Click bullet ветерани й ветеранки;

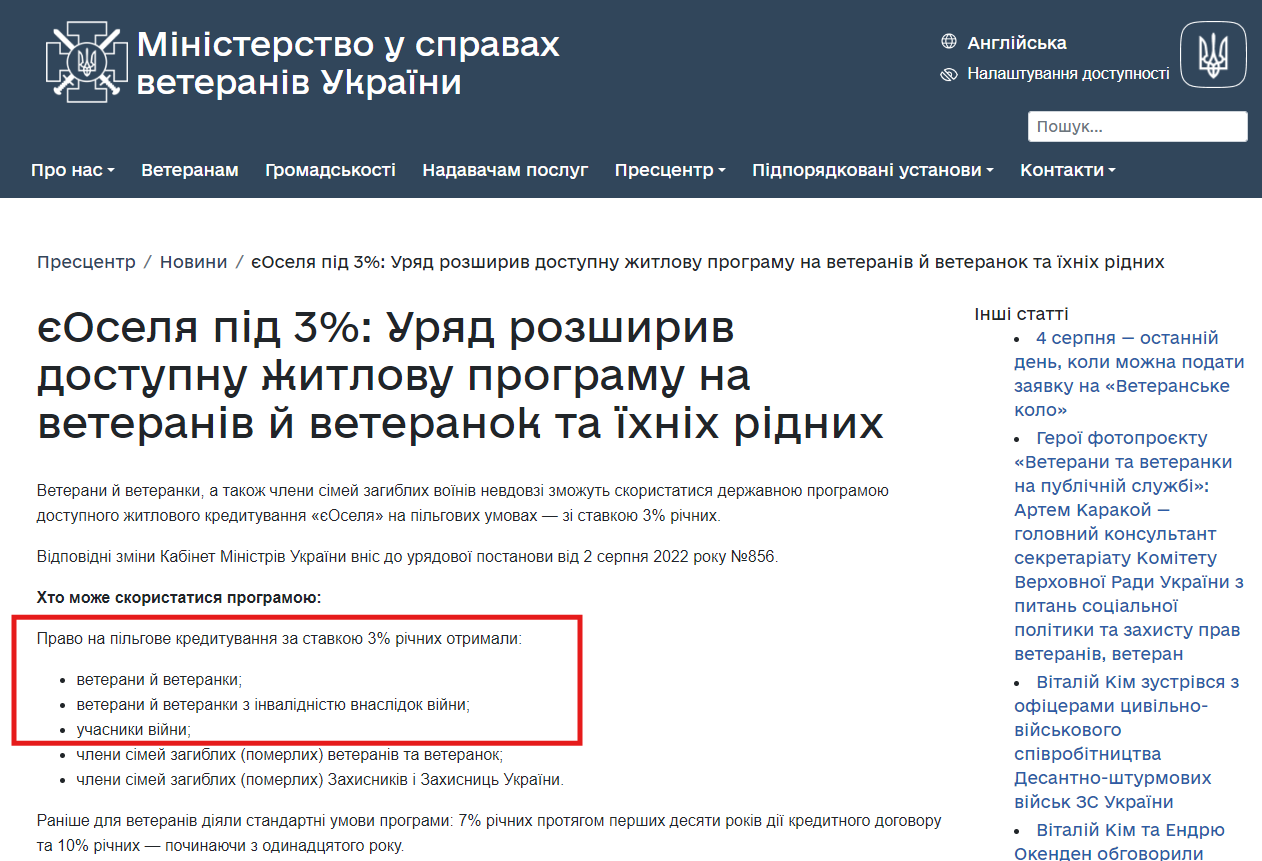[x=160, y=679]
